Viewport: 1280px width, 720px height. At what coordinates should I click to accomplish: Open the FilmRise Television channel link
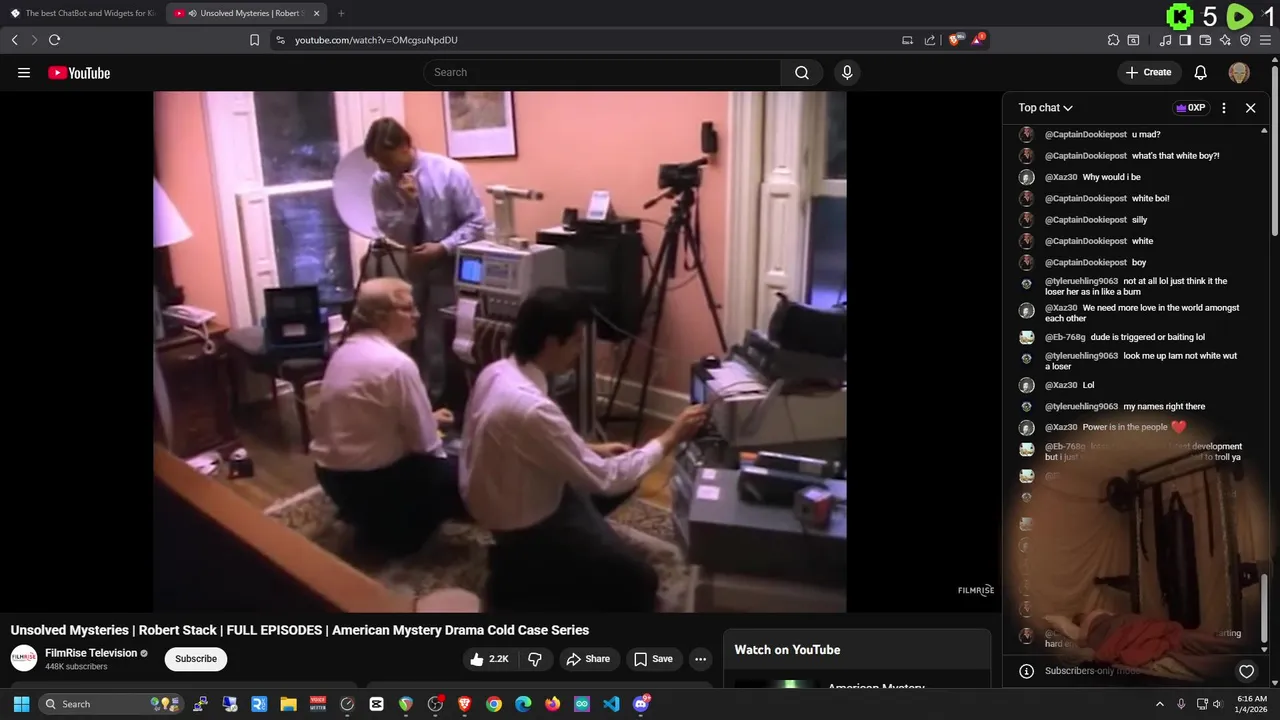point(91,653)
